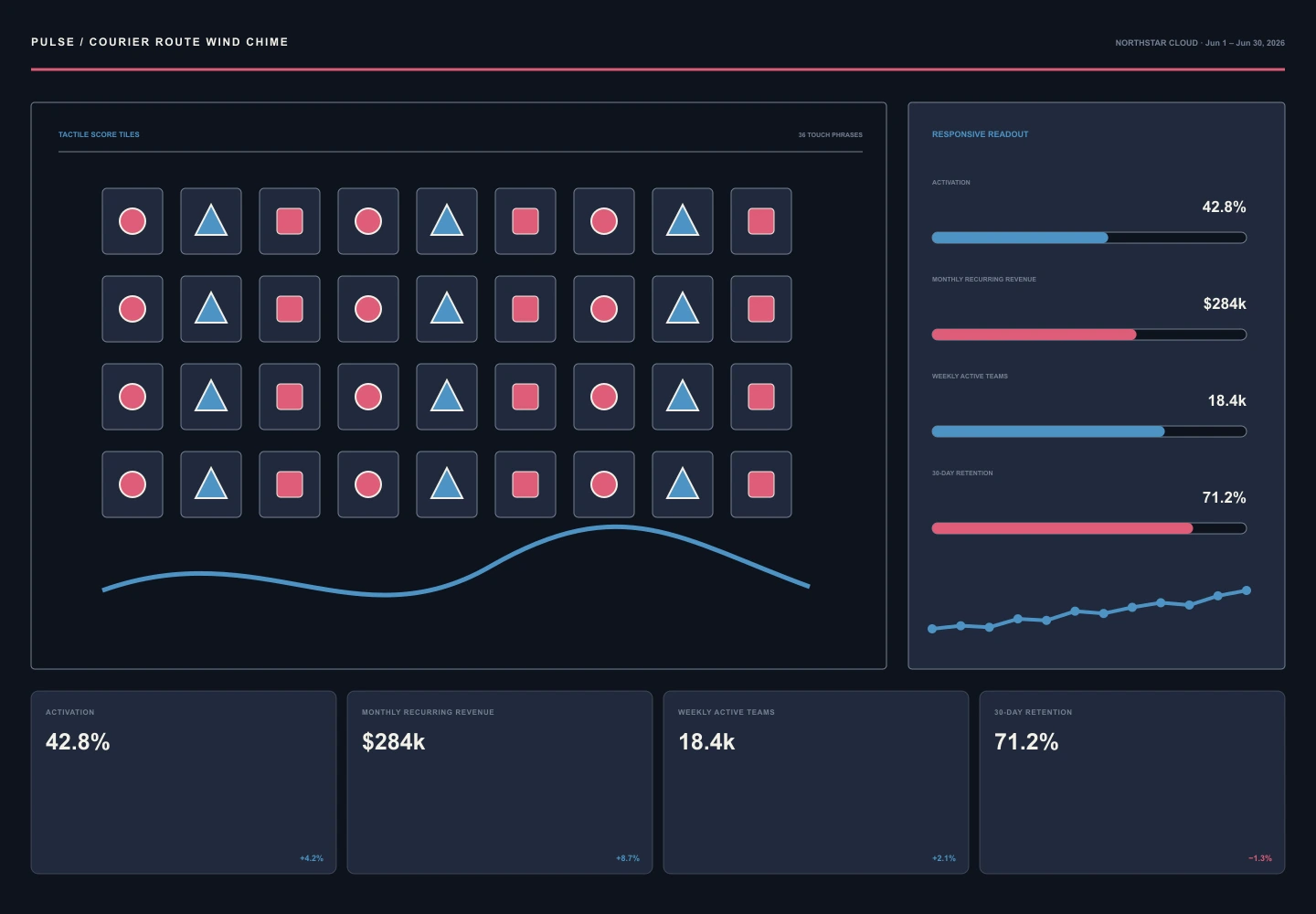This screenshot has width=1316, height=914.
Task: Tap the last square tile in the second row
Action: click(x=761, y=309)
